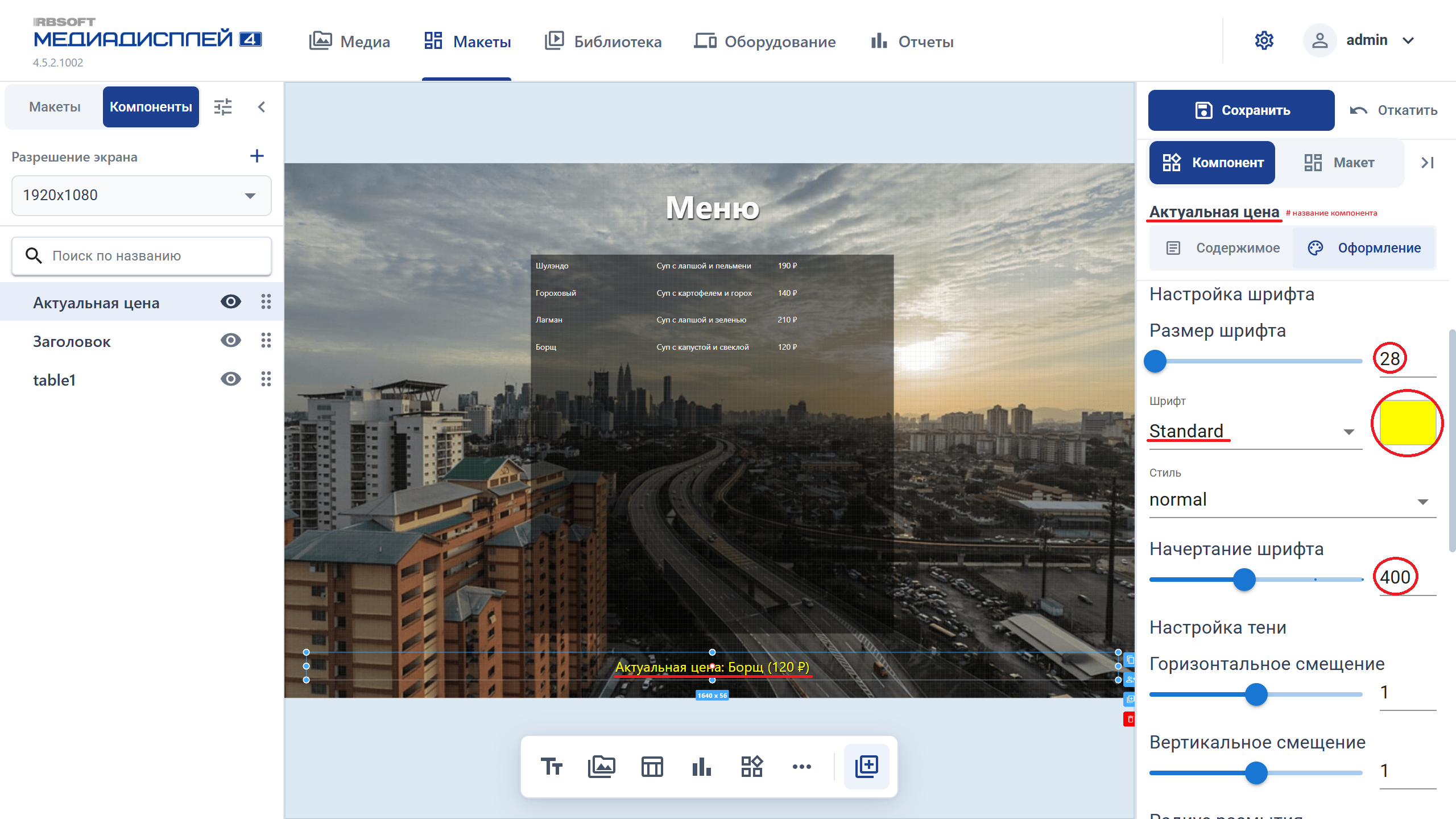Screen dimensions: 1456x819
Task: Click the Начертание шрифта slider handle
Action: (1244, 580)
